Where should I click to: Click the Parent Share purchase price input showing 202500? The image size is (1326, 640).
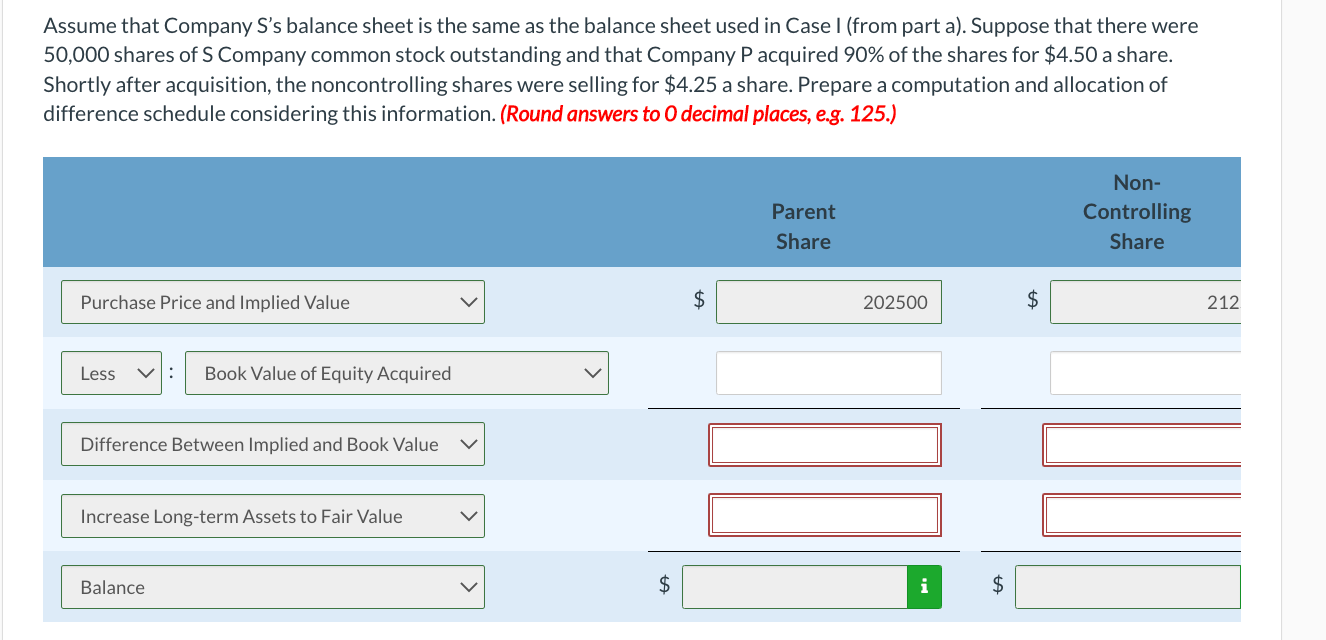tap(828, 301)
